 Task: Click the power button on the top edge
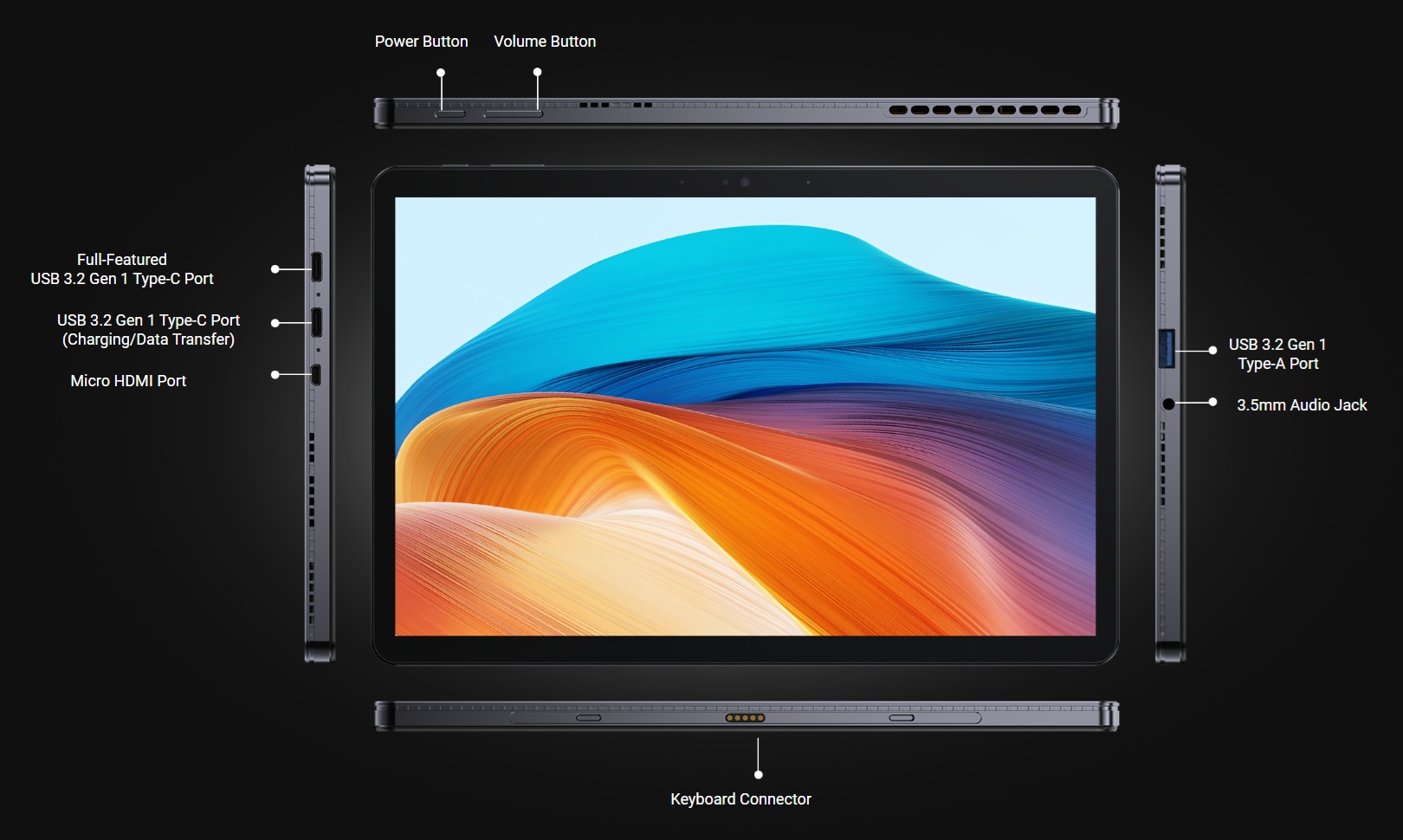tap(449, 113)
